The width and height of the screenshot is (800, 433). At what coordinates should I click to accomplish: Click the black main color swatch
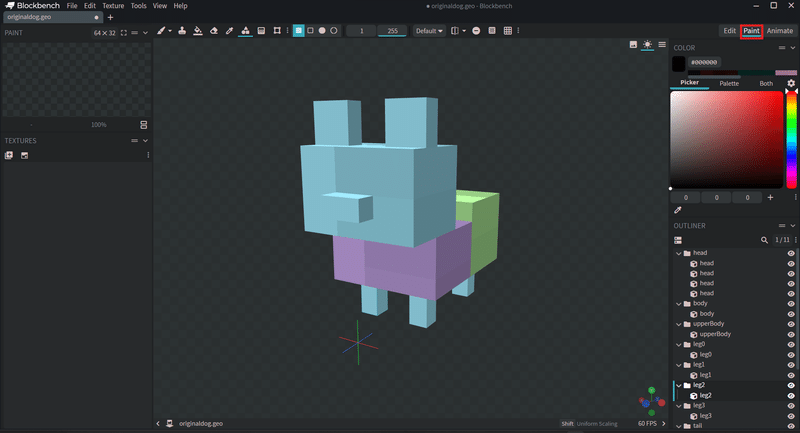coord(679,64)
